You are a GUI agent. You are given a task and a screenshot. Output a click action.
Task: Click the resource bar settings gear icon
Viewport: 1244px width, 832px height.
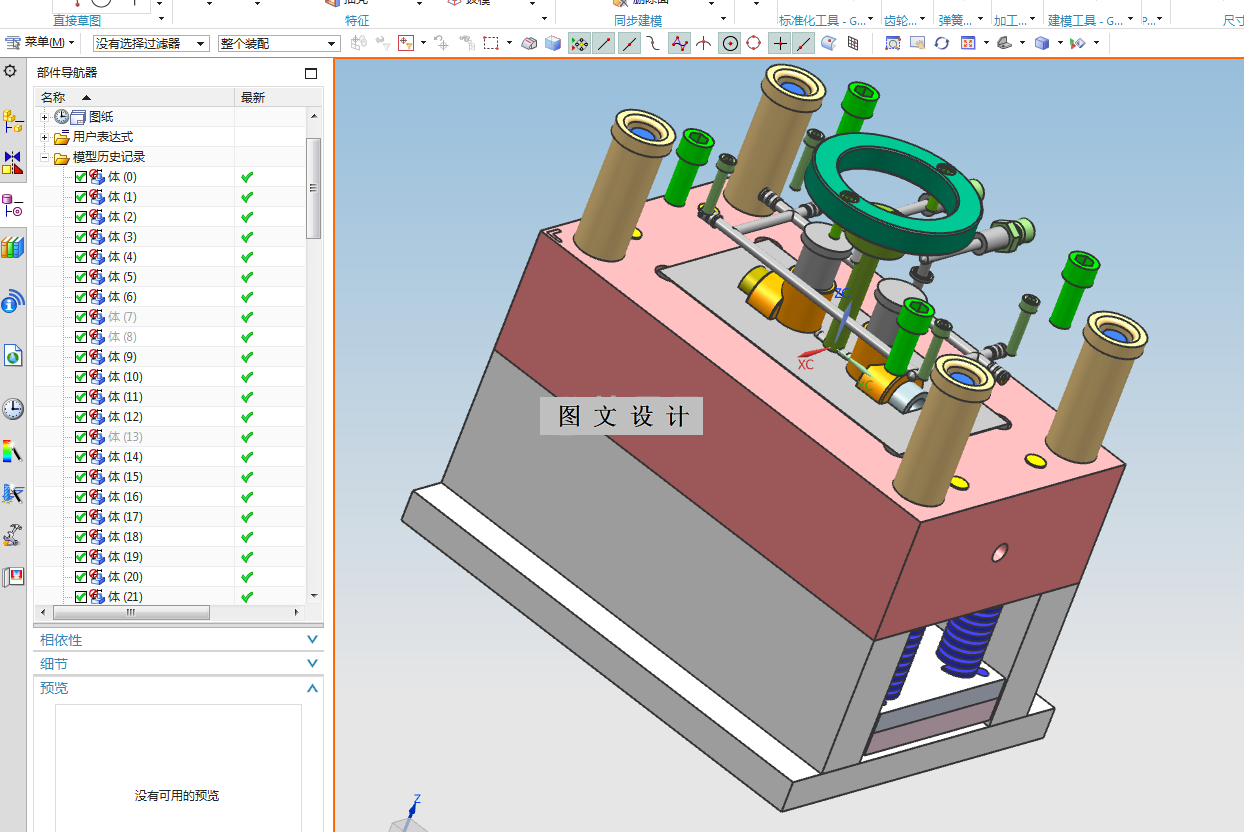pyautogui.click(x=10, y=71)
